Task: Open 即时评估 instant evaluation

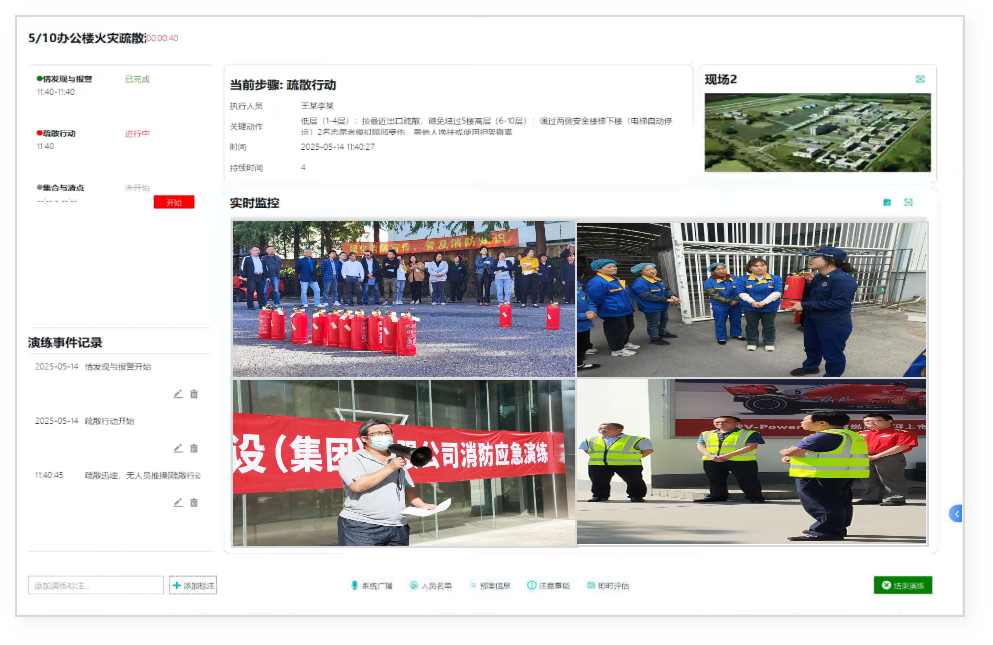Action: pyautogui.click(x=607, y=586)
